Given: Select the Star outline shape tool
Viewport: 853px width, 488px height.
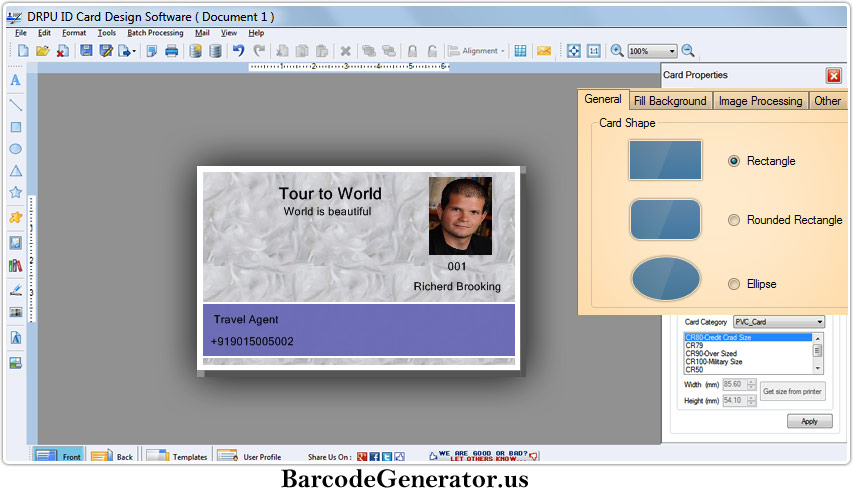Looking at the screenshot, I should (16, 192).
